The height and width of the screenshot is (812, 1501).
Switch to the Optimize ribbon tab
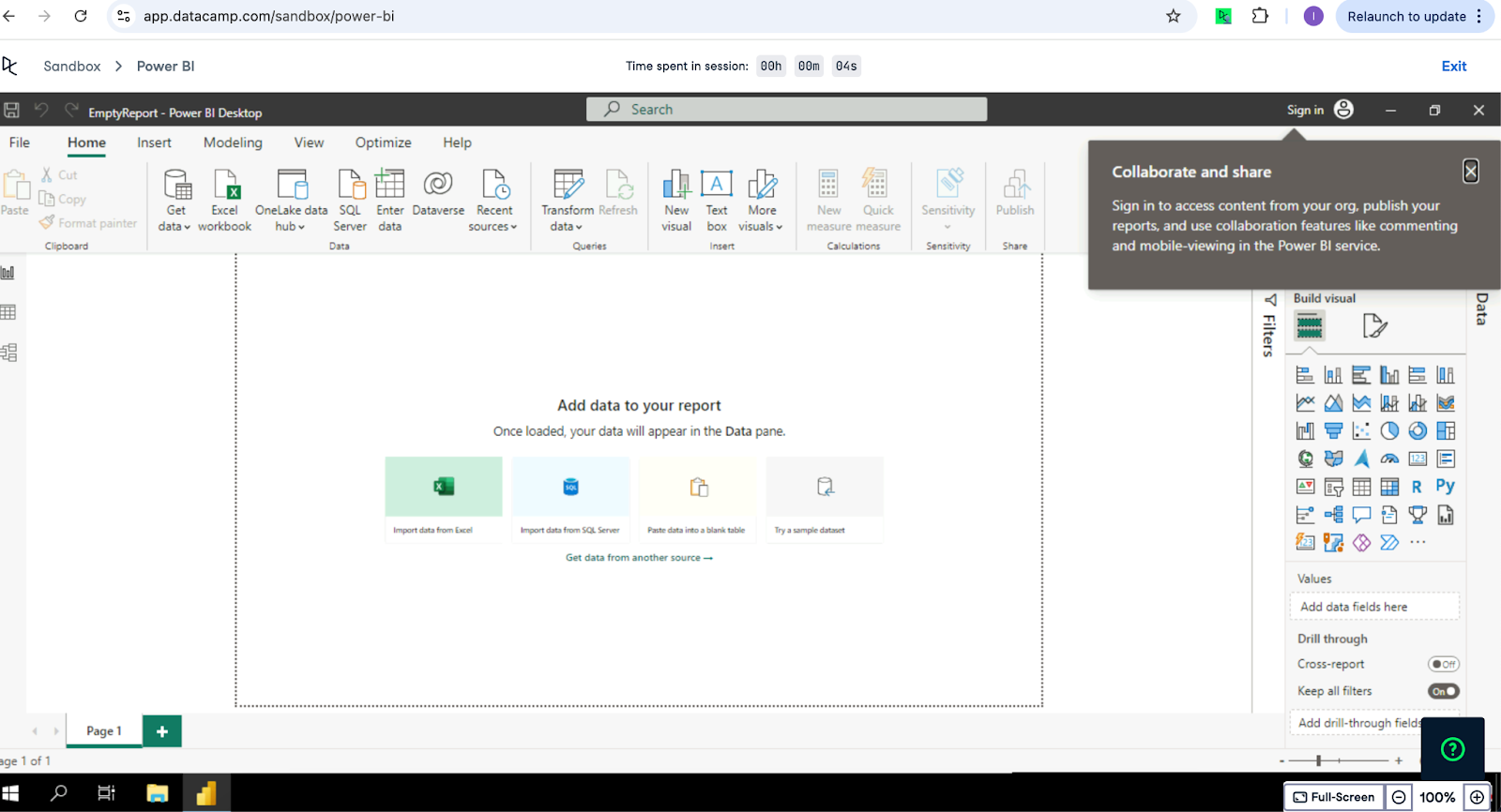383,143
